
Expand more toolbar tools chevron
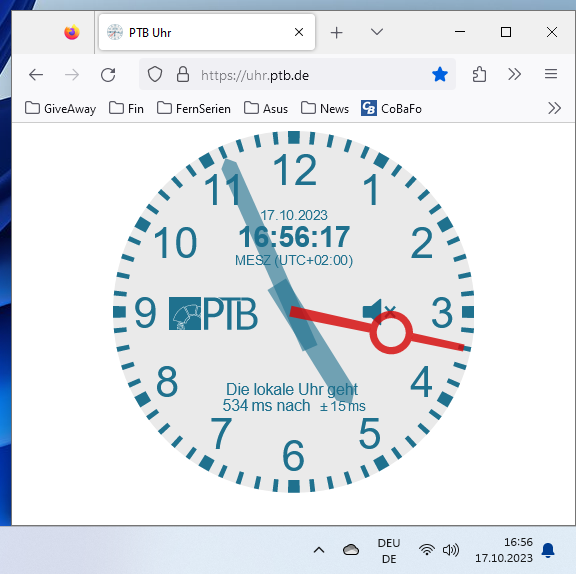(514, 74)
